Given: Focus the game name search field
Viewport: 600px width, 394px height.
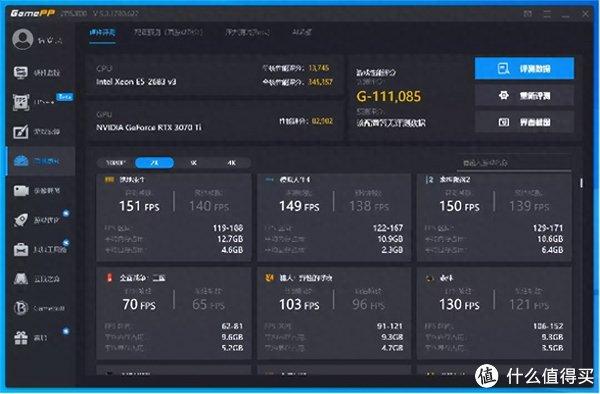Looking at the screenshot, I should click(x=514, y=163).
